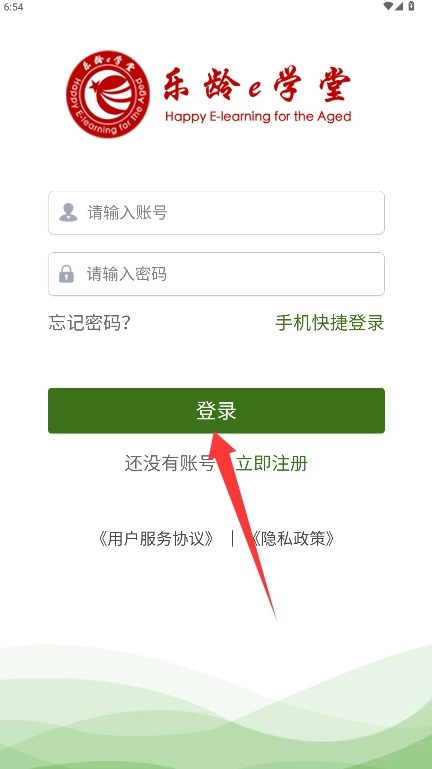Switch to 手机快捷登录 phone quick login
Screen dimensions: 432x769
coord(330,323)
